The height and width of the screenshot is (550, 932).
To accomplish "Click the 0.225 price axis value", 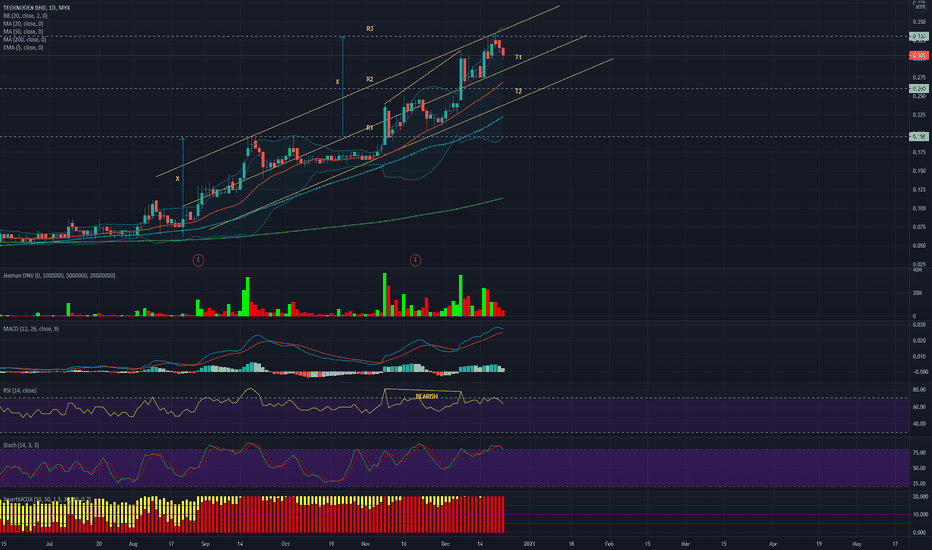I will click(919, 115).
